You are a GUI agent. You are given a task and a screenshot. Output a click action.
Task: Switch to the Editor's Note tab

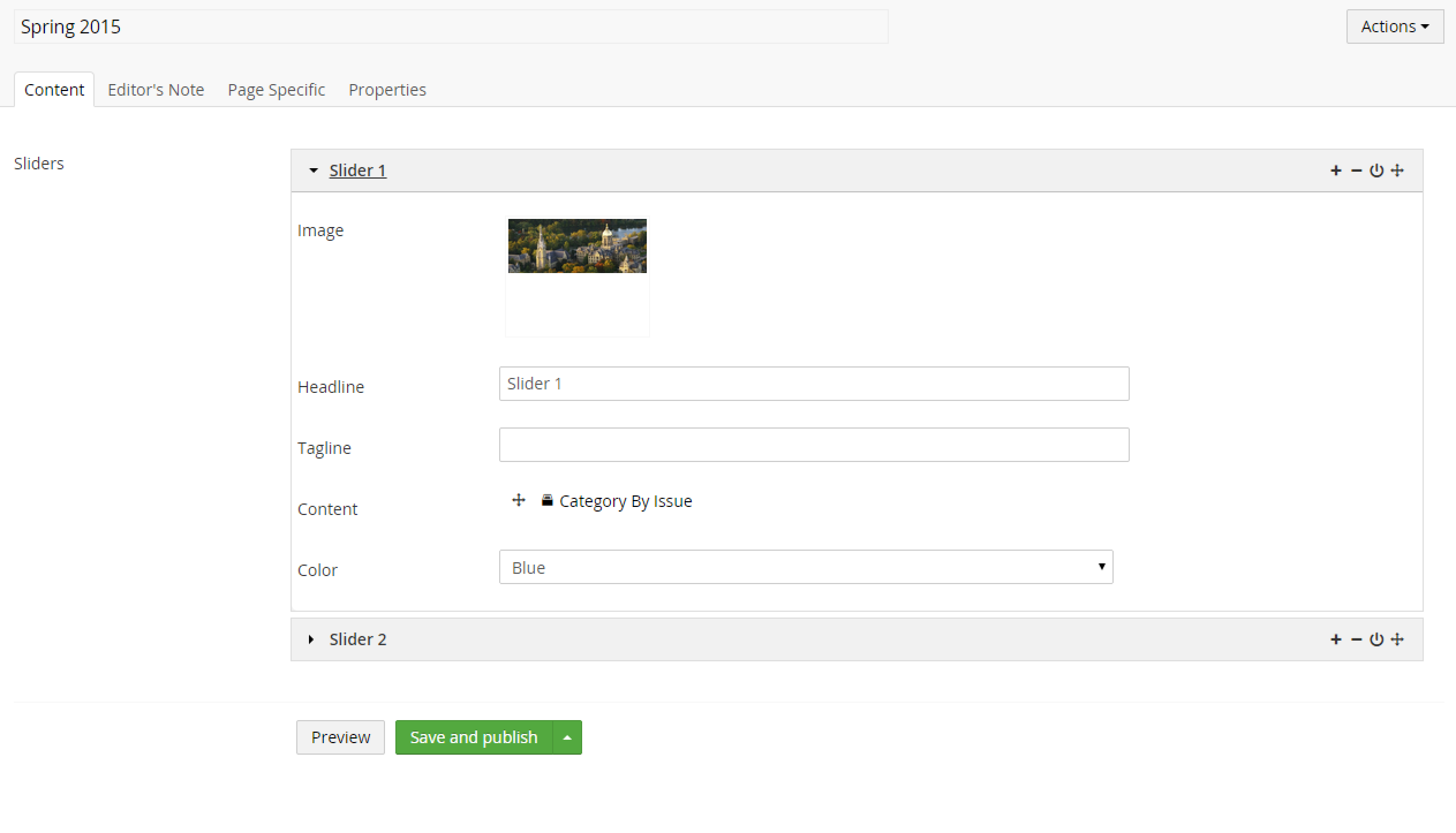[x=156, y=90]
